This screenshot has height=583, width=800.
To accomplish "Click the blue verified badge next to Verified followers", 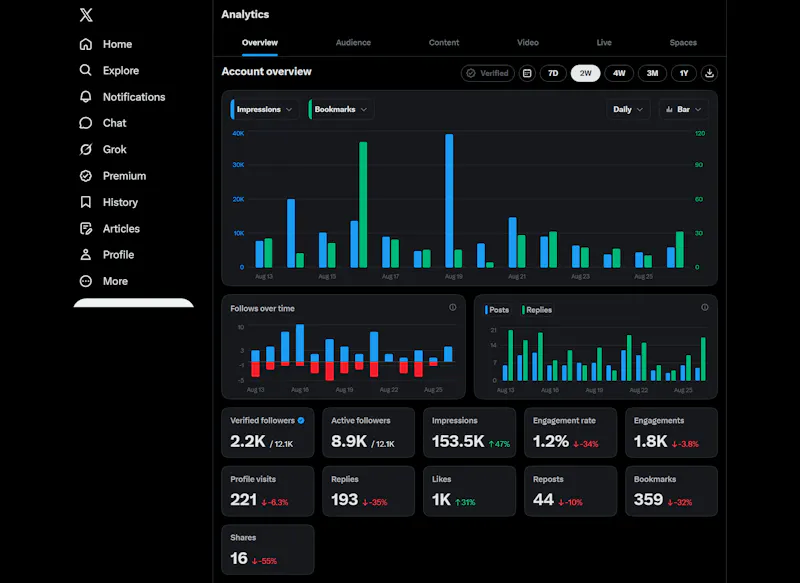I will [x=301, y=420].
